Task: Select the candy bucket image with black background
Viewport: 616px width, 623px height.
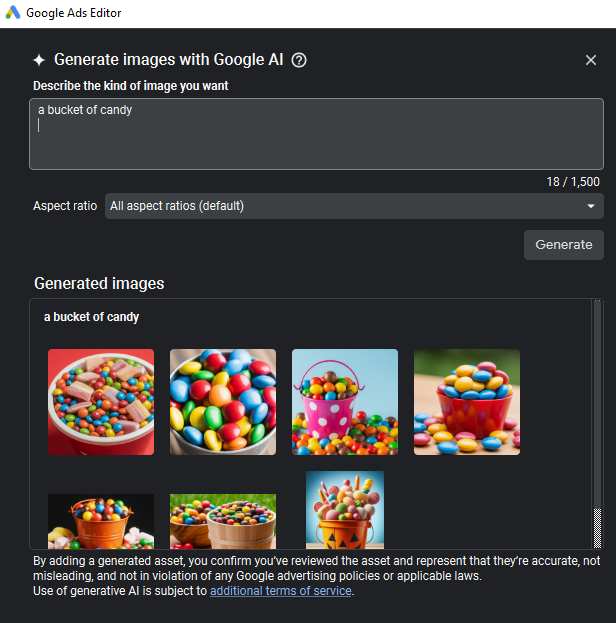Action: coord(101,520)
